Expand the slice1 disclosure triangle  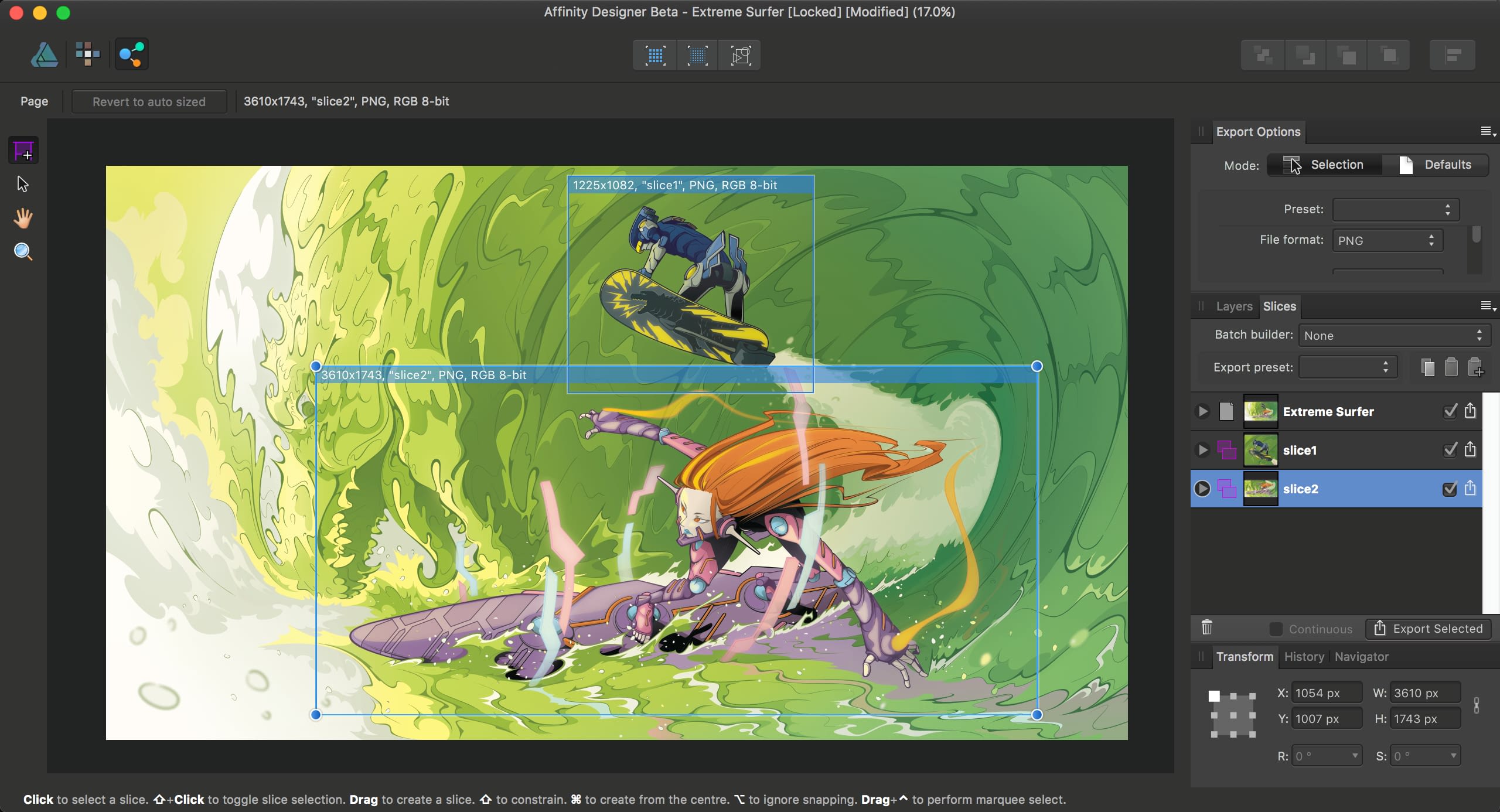click(x=1202, y=450)
